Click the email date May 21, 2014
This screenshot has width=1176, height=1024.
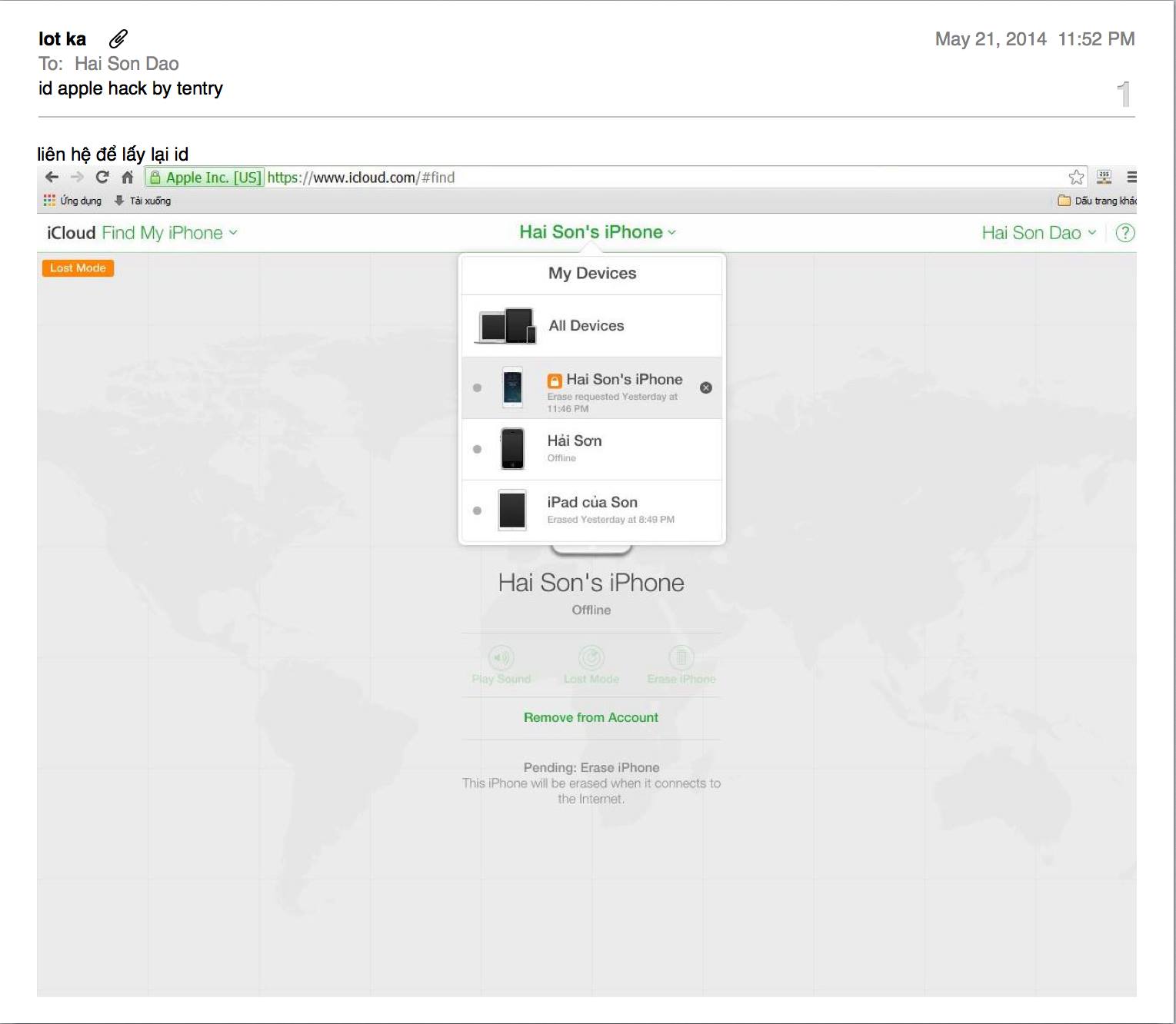coord(991,39)
